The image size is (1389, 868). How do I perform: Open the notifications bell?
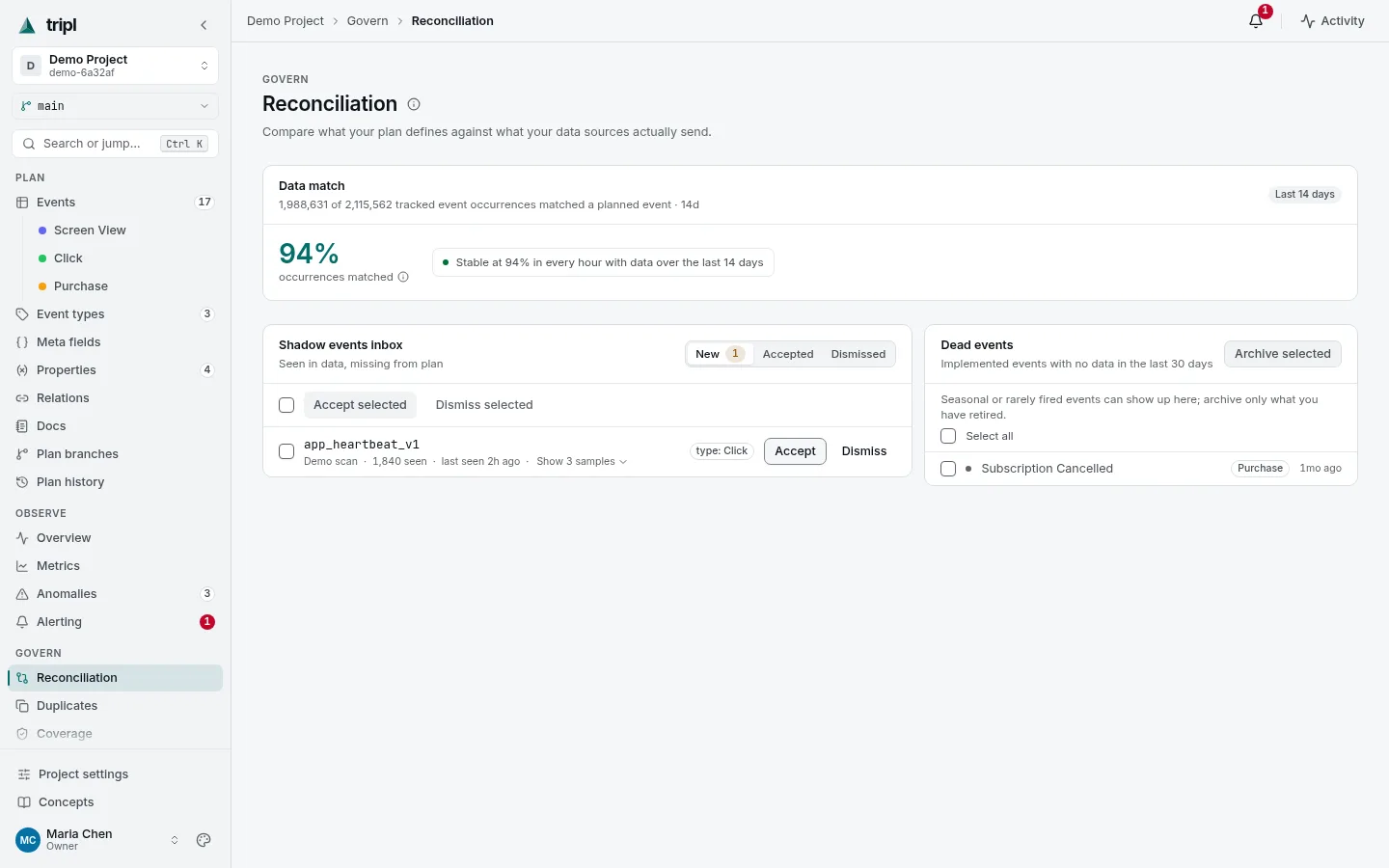1256,20
